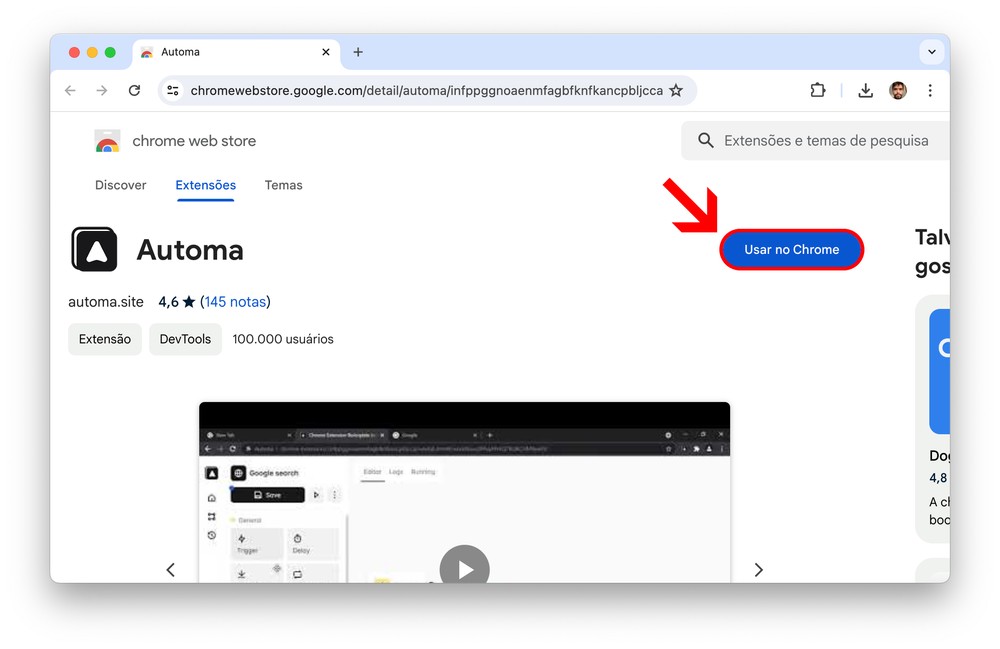Click the Chrome Web Store logo
This screenshot has width=1000, height=649.
click(107, 141)
